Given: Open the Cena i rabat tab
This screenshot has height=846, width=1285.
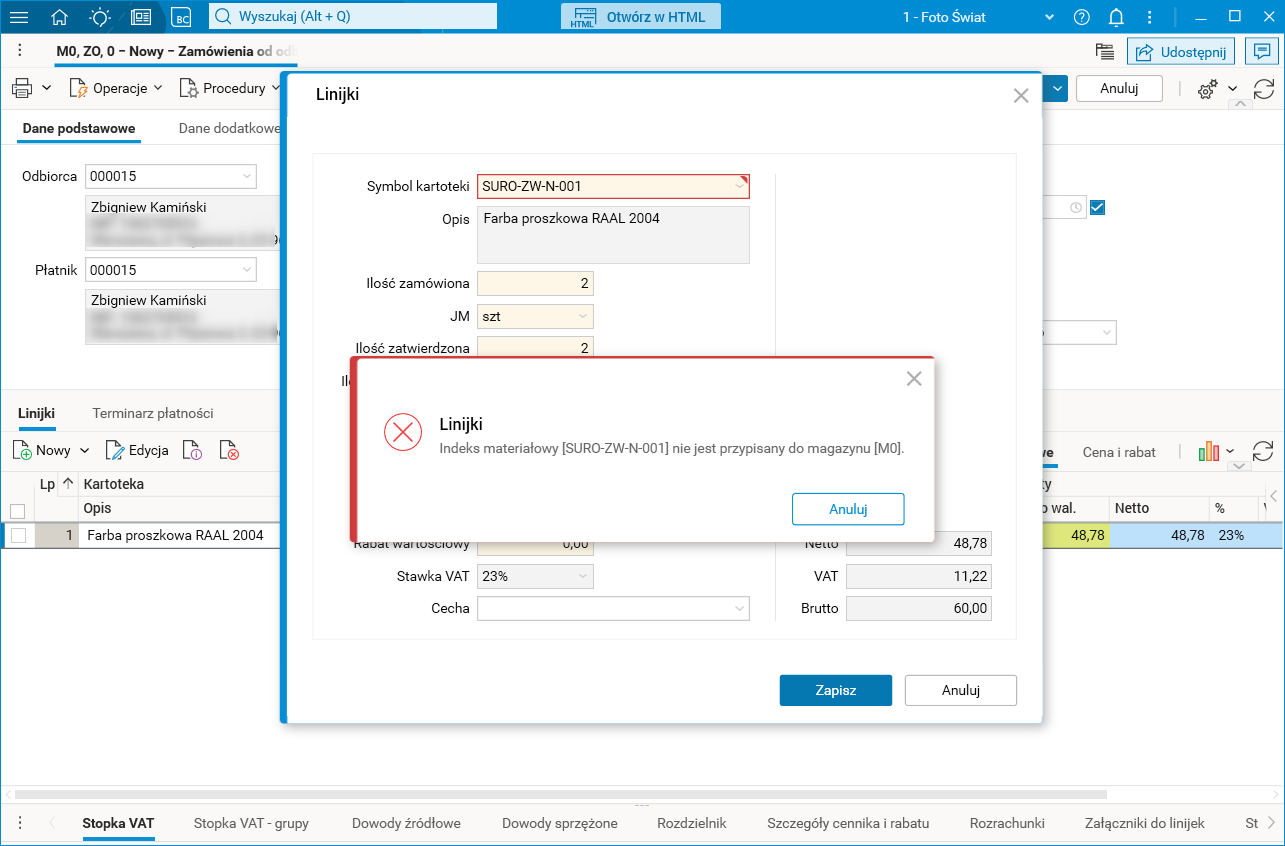Looking at the screenshot, I should pos(1119,452).
